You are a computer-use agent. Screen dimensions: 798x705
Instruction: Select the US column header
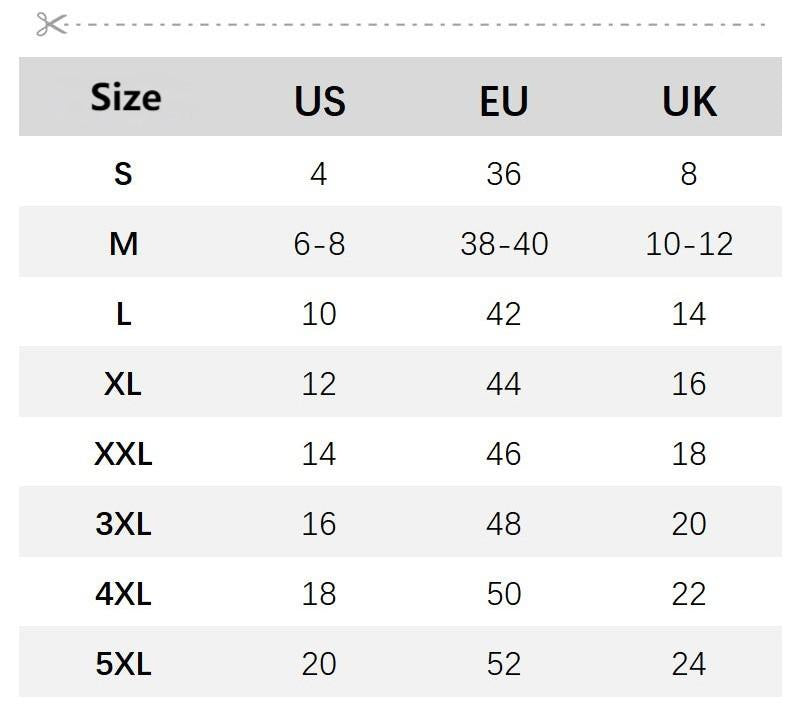[x=320, y=101]
